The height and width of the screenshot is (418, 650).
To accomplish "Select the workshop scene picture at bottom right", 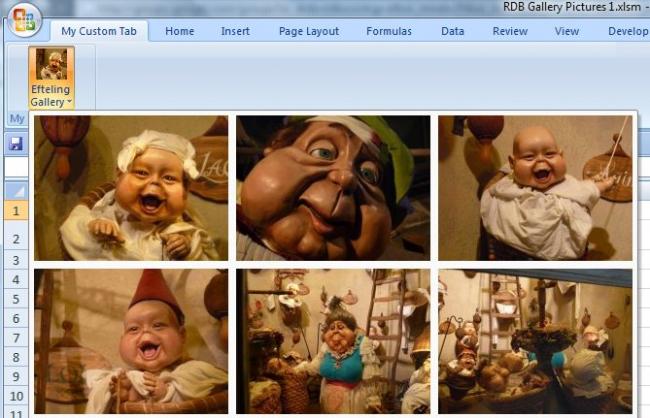I will point(535,341).
